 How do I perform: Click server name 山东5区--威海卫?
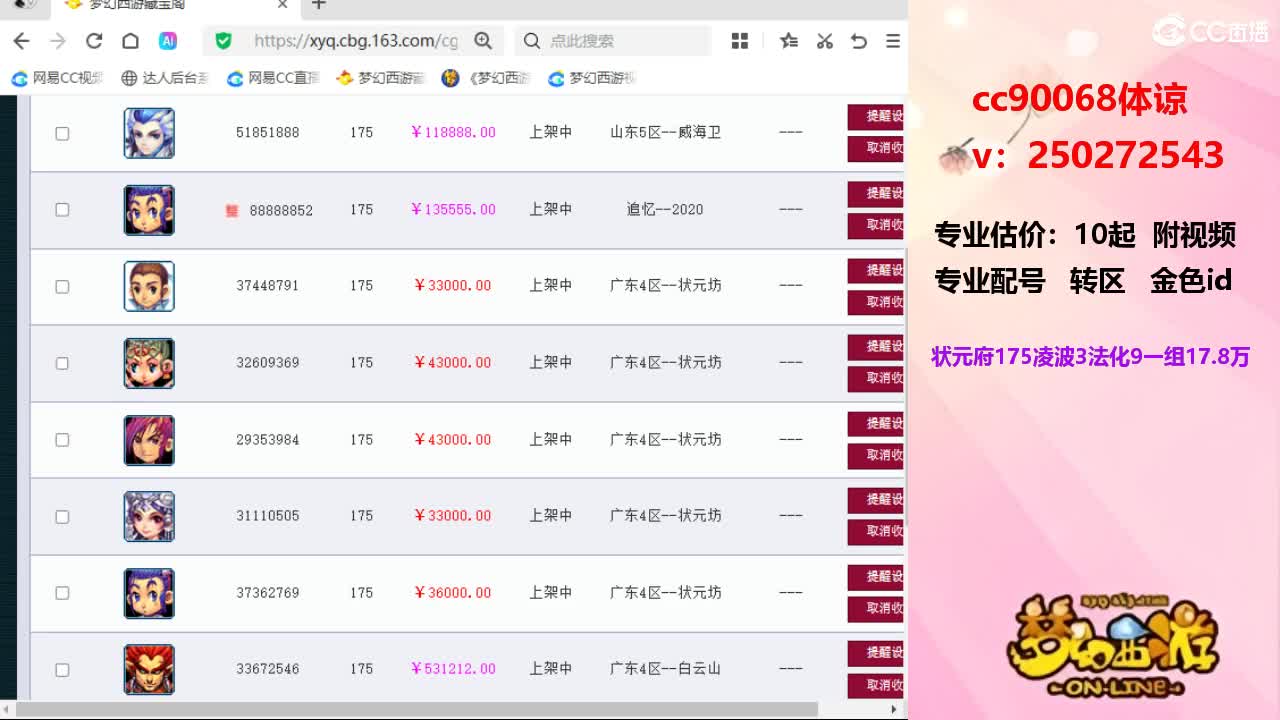click(665, 133)
